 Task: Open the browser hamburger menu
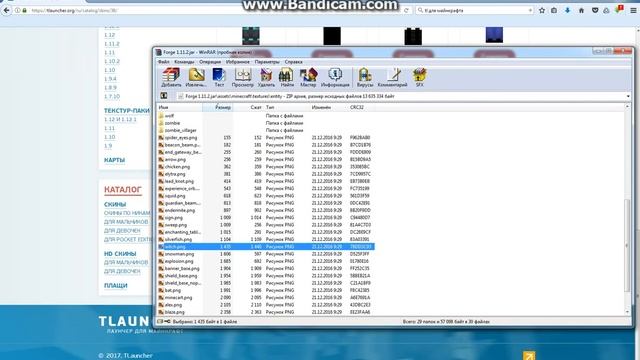point(633,10)
